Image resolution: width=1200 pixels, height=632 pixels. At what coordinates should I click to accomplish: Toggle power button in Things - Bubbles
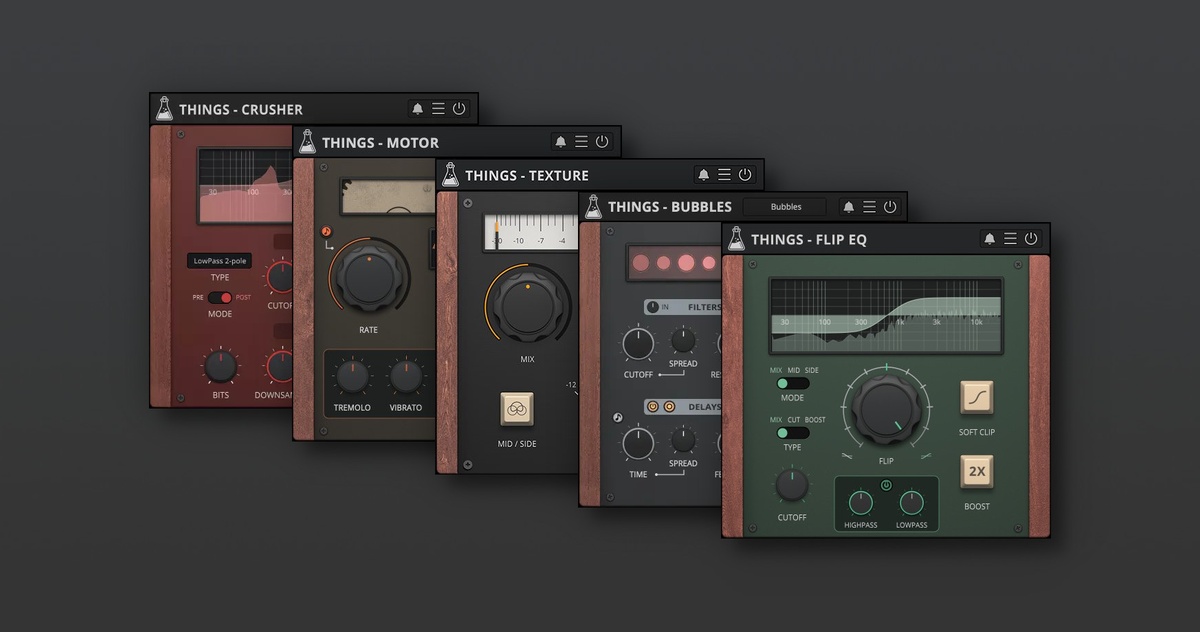point(890,207)
